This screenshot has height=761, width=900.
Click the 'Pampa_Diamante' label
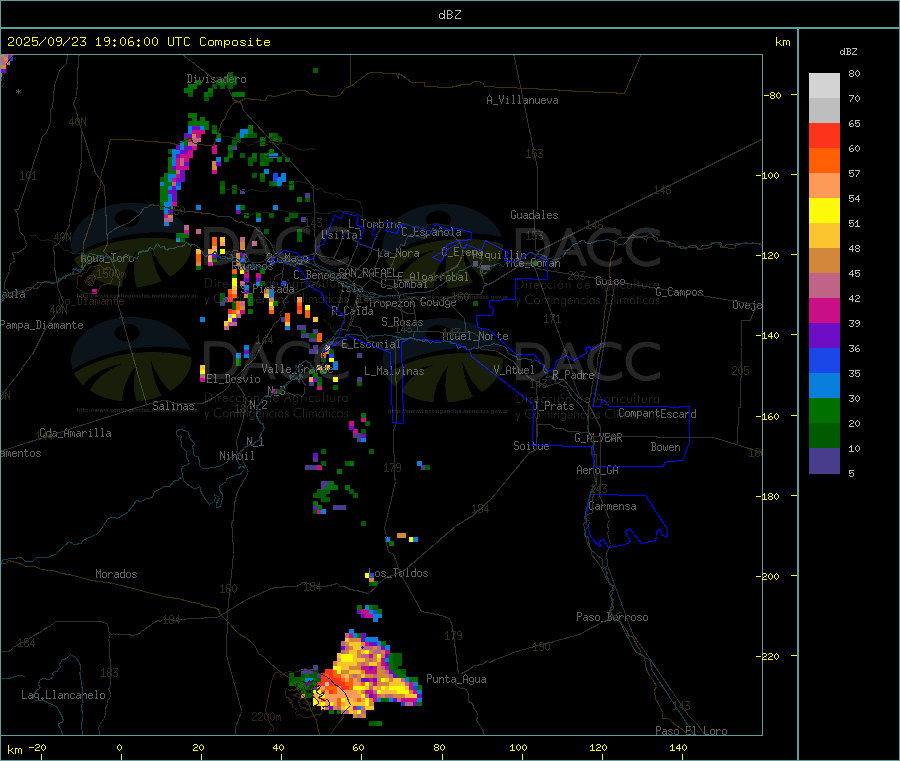pos(41,325)
